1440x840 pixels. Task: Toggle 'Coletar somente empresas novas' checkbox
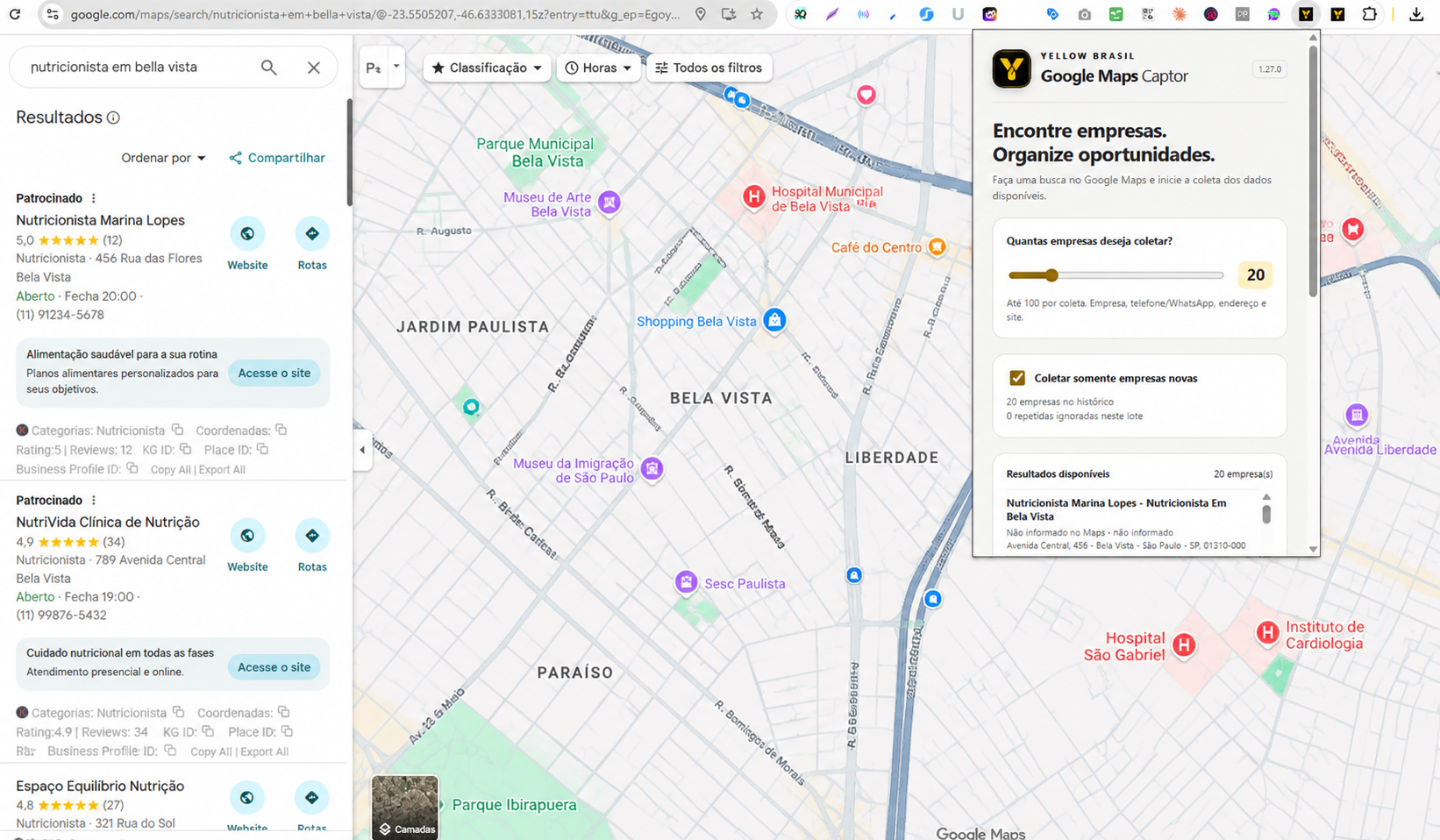click(x=1017, y=378)
